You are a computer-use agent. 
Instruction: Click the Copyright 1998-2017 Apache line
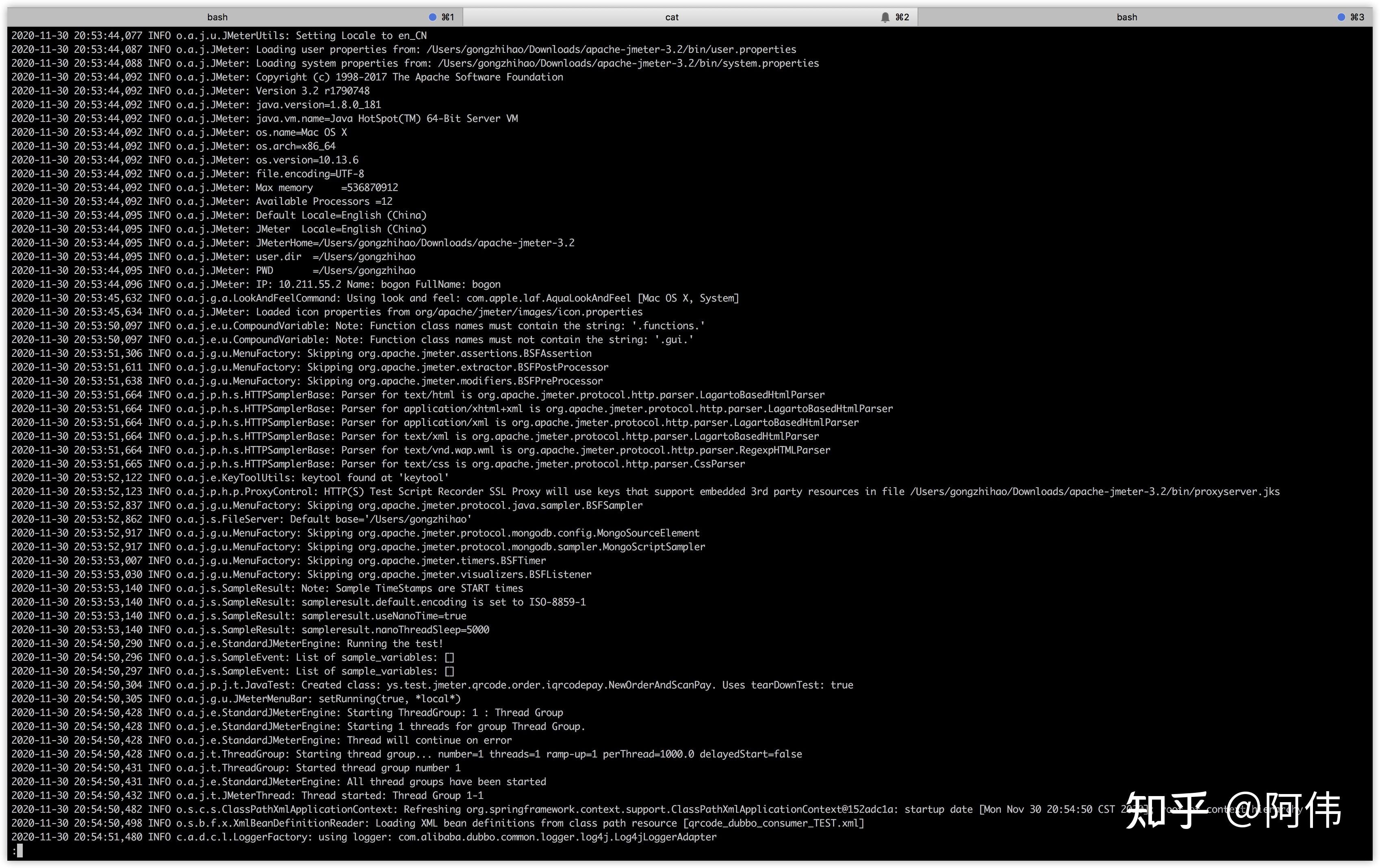[x=287, y=77]
